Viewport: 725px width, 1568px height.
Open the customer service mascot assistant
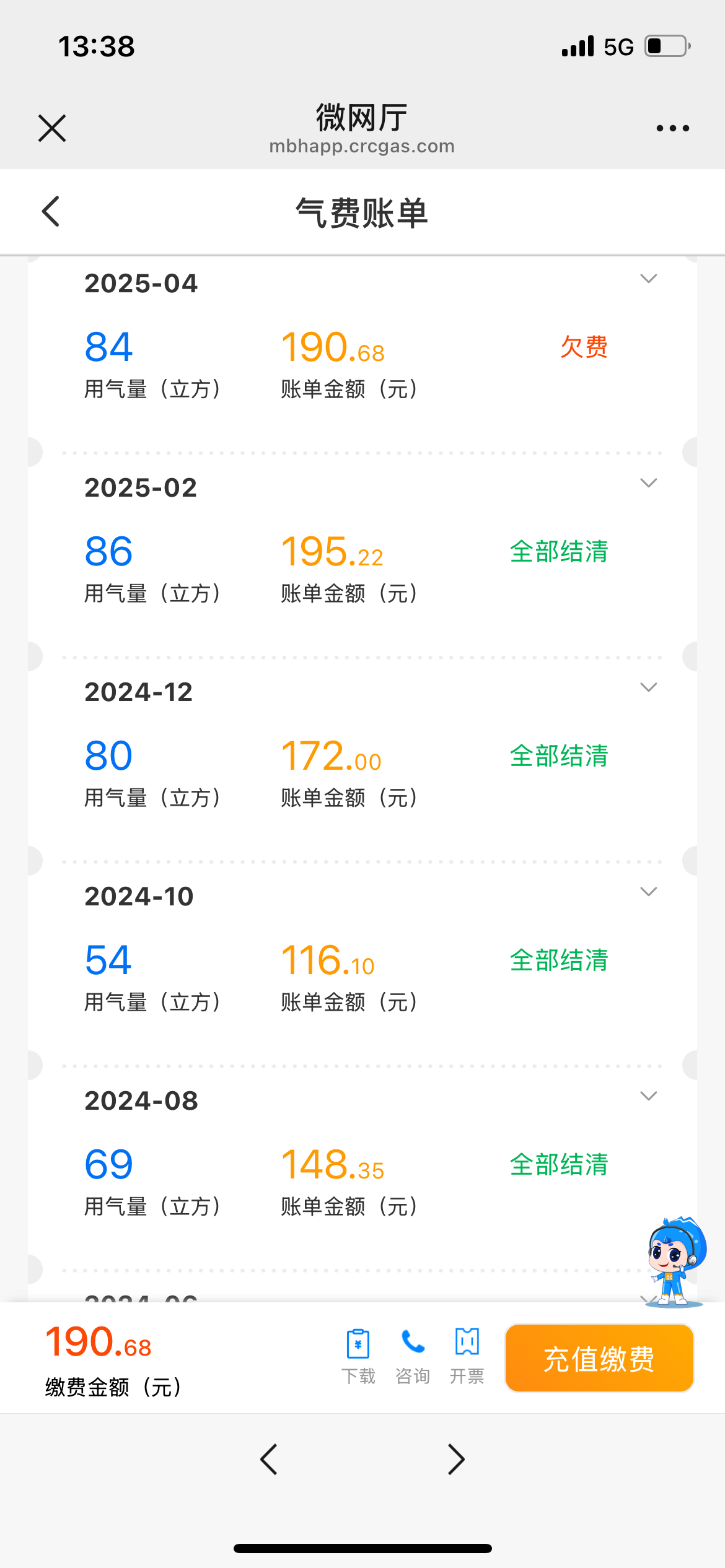pyautogui.click(x=675, y=1261)
